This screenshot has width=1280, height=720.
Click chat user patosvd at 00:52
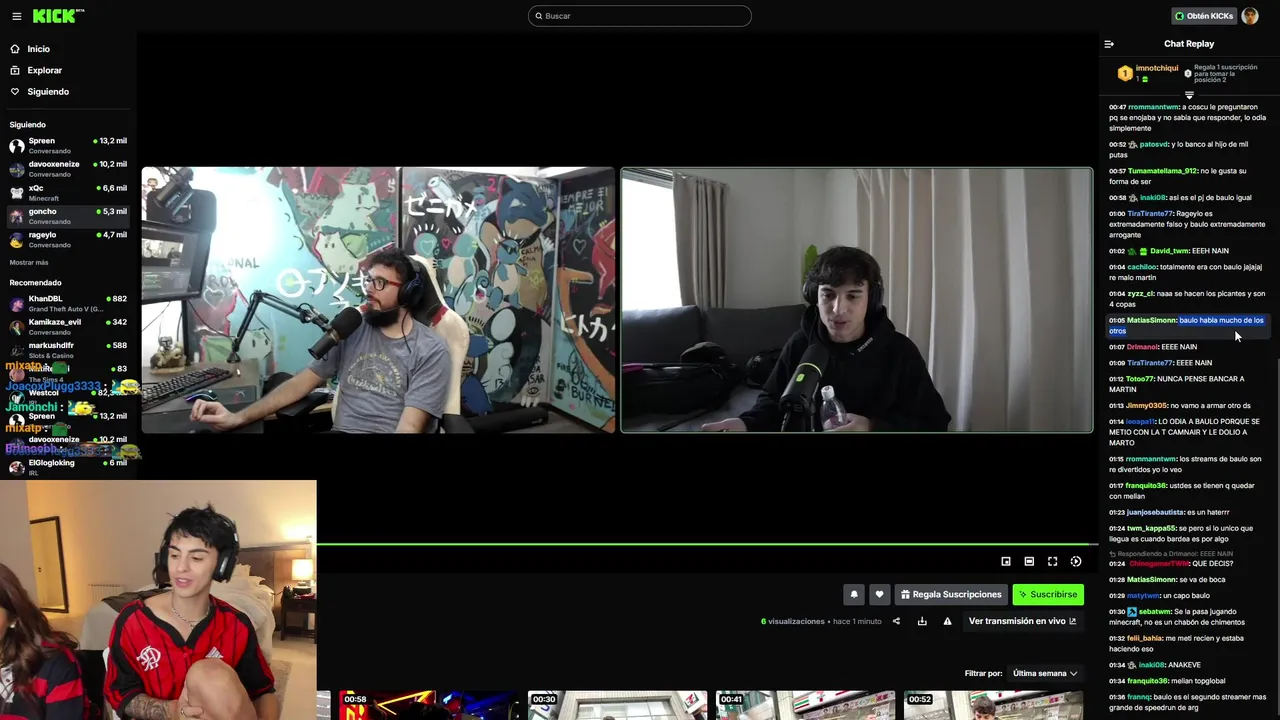coord(1154,144)
